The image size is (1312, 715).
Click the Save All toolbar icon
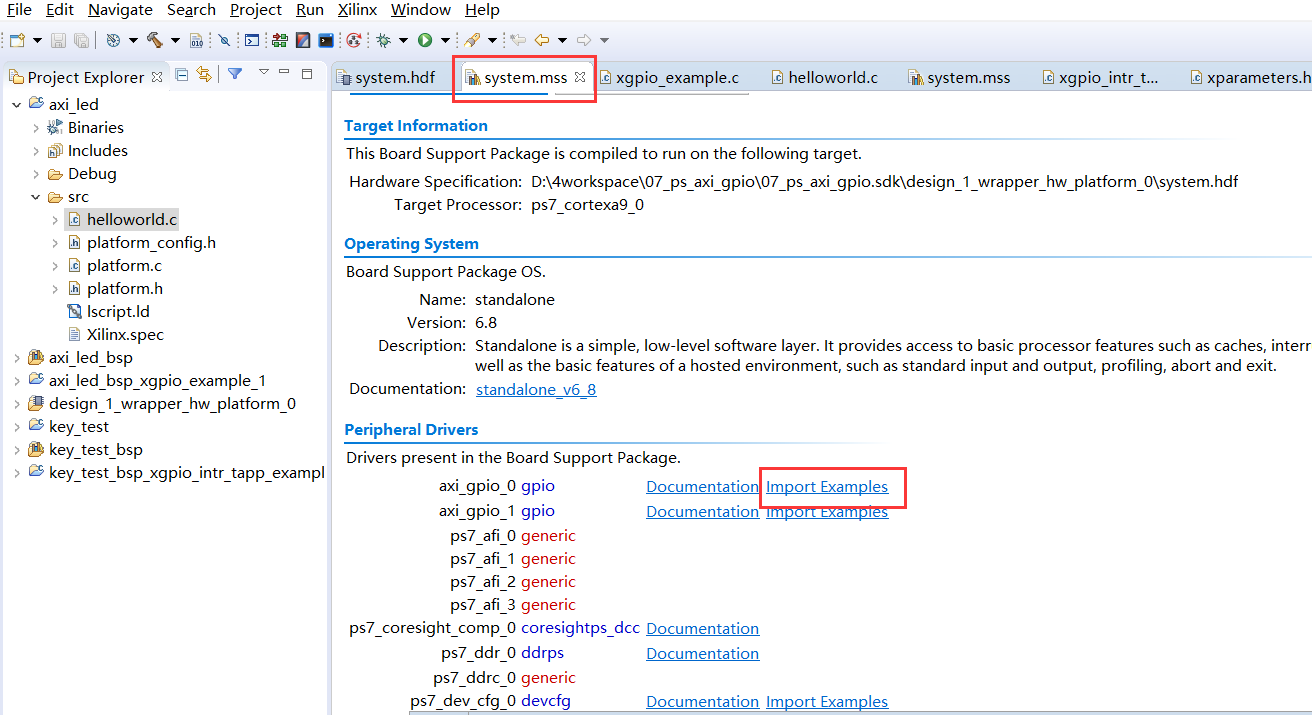click(x=81, y=41)
